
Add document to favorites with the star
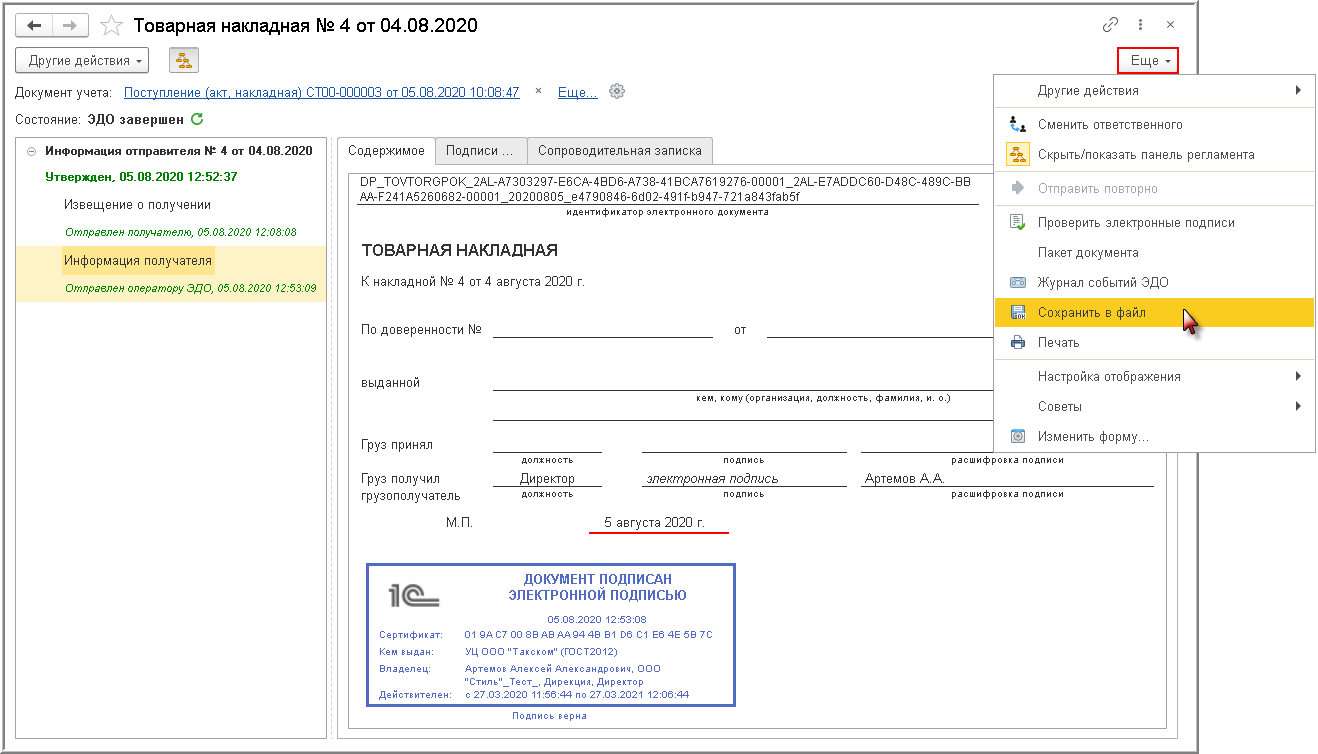pos(112,26)
